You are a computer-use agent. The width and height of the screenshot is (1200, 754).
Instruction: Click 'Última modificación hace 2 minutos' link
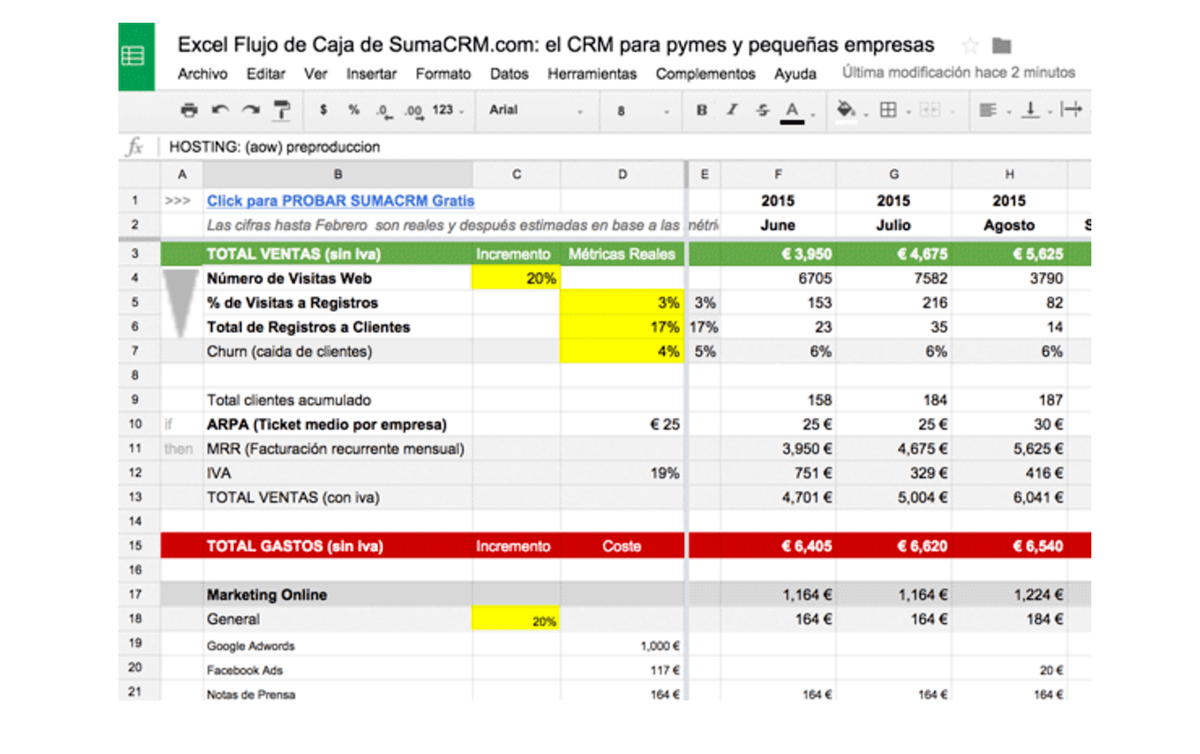click(959, 72)
